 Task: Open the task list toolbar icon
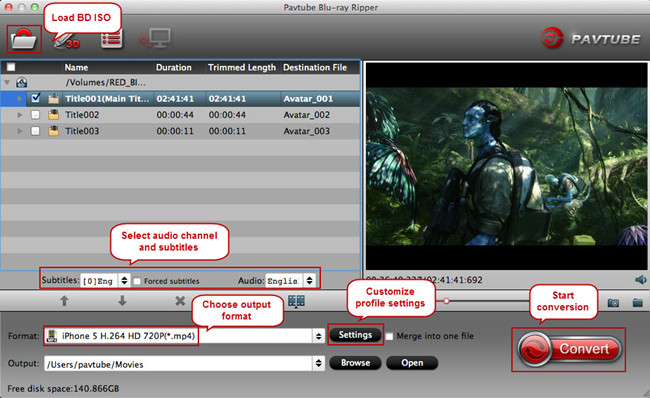click(112, 40)
